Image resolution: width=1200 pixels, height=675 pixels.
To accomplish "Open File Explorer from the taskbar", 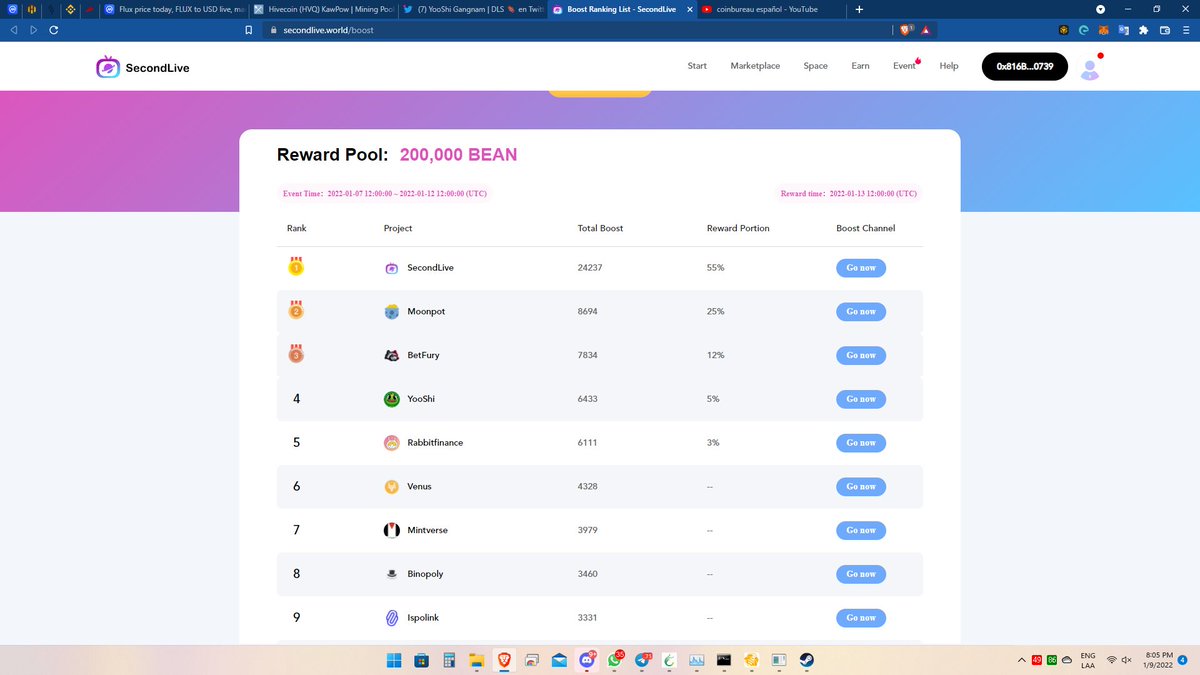I will tap(476, 660).
